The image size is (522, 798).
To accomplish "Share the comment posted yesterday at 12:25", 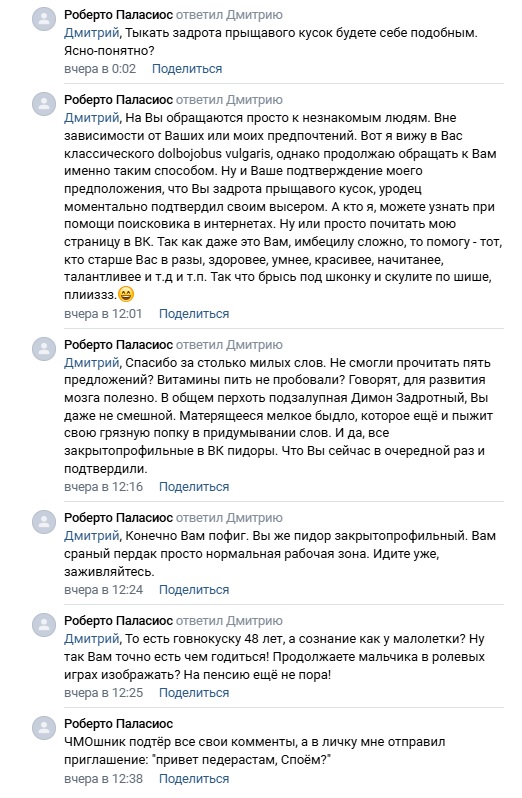I will (x=194, y=693).
